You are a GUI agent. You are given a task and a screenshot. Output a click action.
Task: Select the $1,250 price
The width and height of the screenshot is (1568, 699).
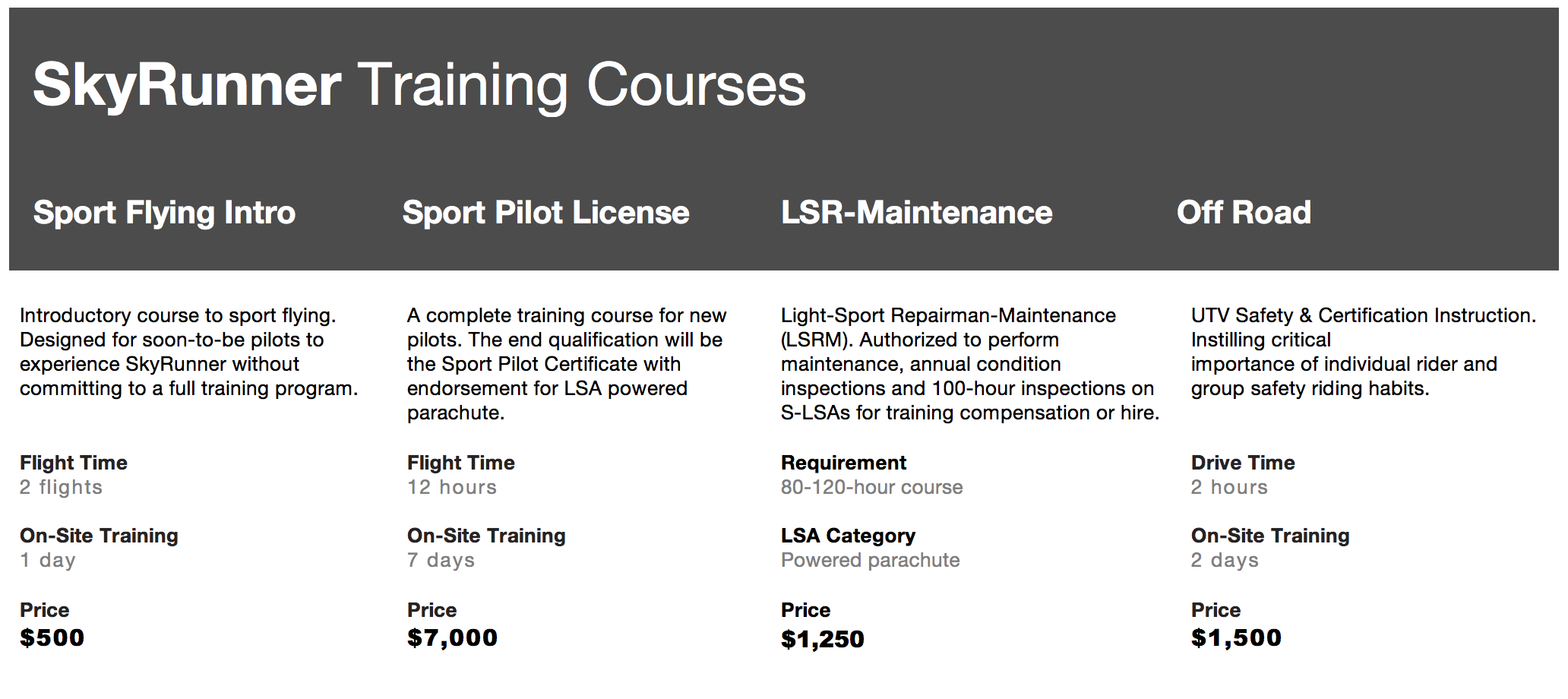[x=823, y=639]
